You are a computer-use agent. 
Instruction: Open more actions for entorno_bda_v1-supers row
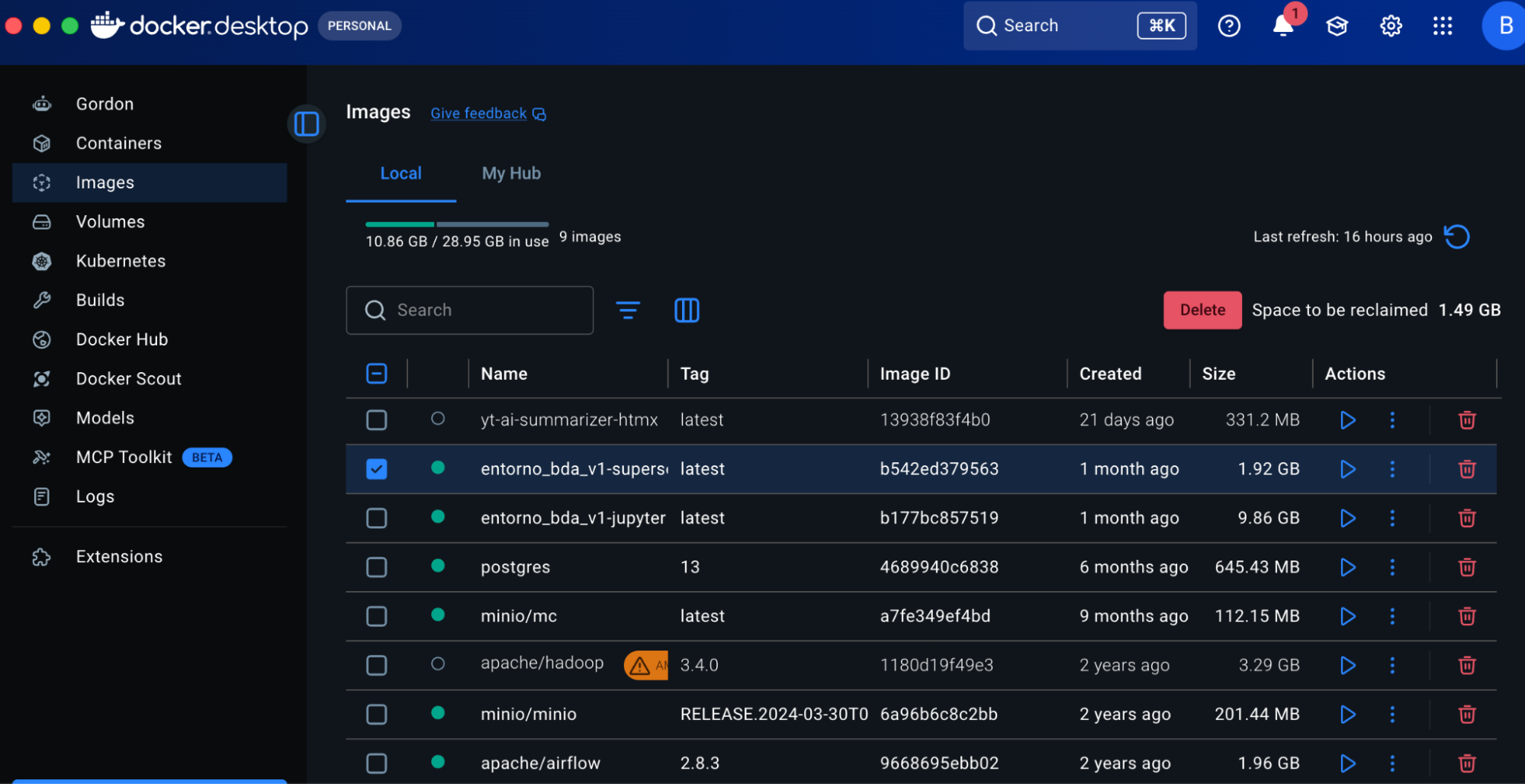pos(1392,469)
